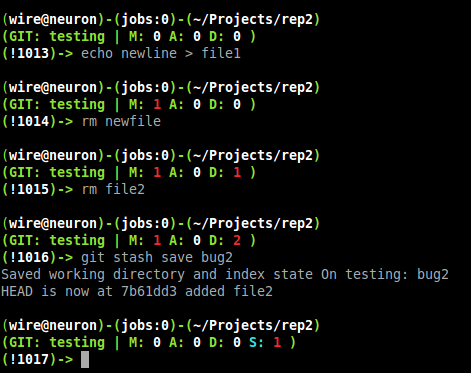Click the command text 'rm file2'
The image size is (471, 373).
[113, 189]
